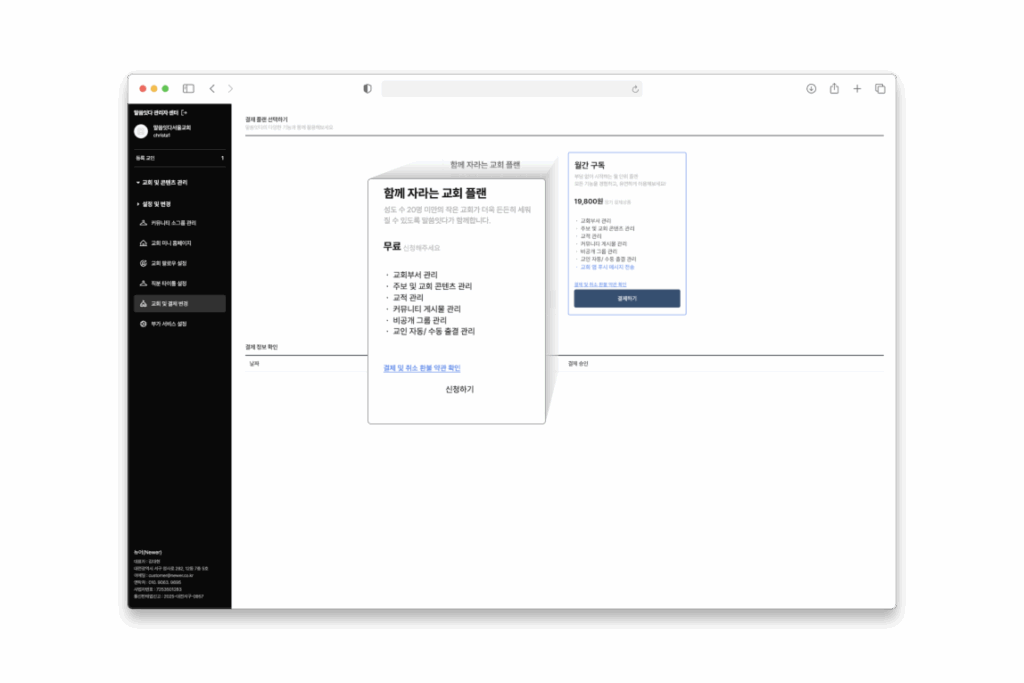Show the tab overview icon
Viewport: 1024px width, 683px height.
coord(880,89)
